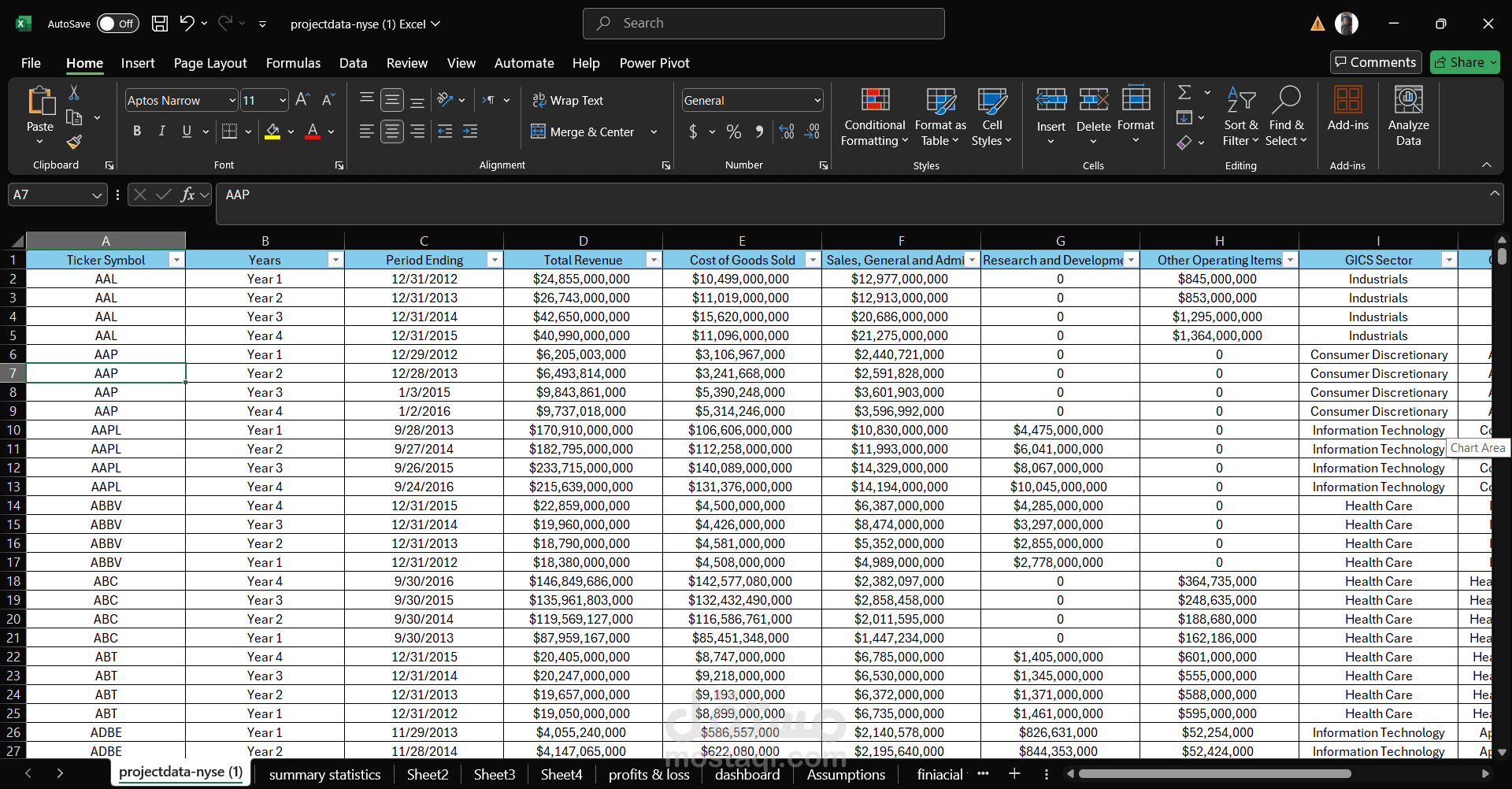Increase font size with larger A icon
The width and height of the screenshot is (1512, 789).
302,100
